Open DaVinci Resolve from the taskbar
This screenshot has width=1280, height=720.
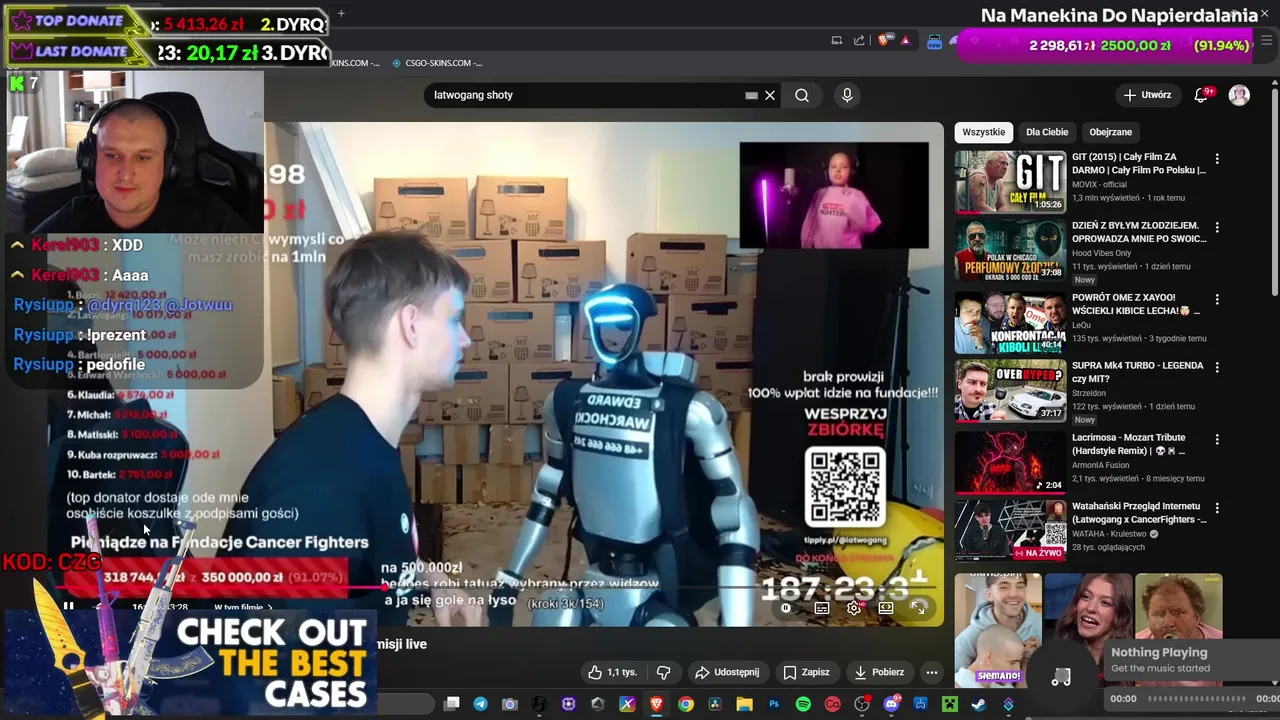pyautogui.click(x=715, y=704)
